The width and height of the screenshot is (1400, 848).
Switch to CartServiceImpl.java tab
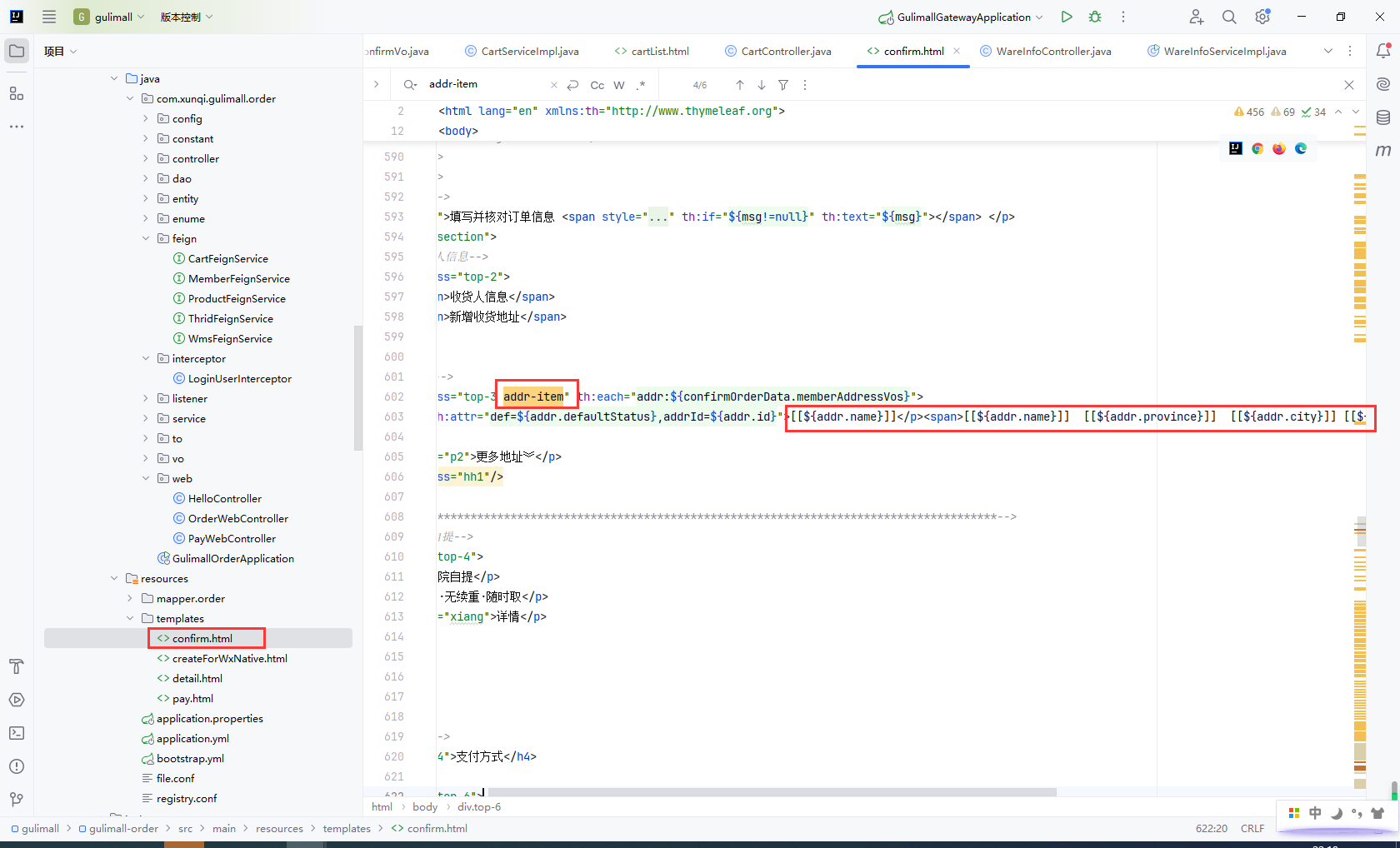522,51
